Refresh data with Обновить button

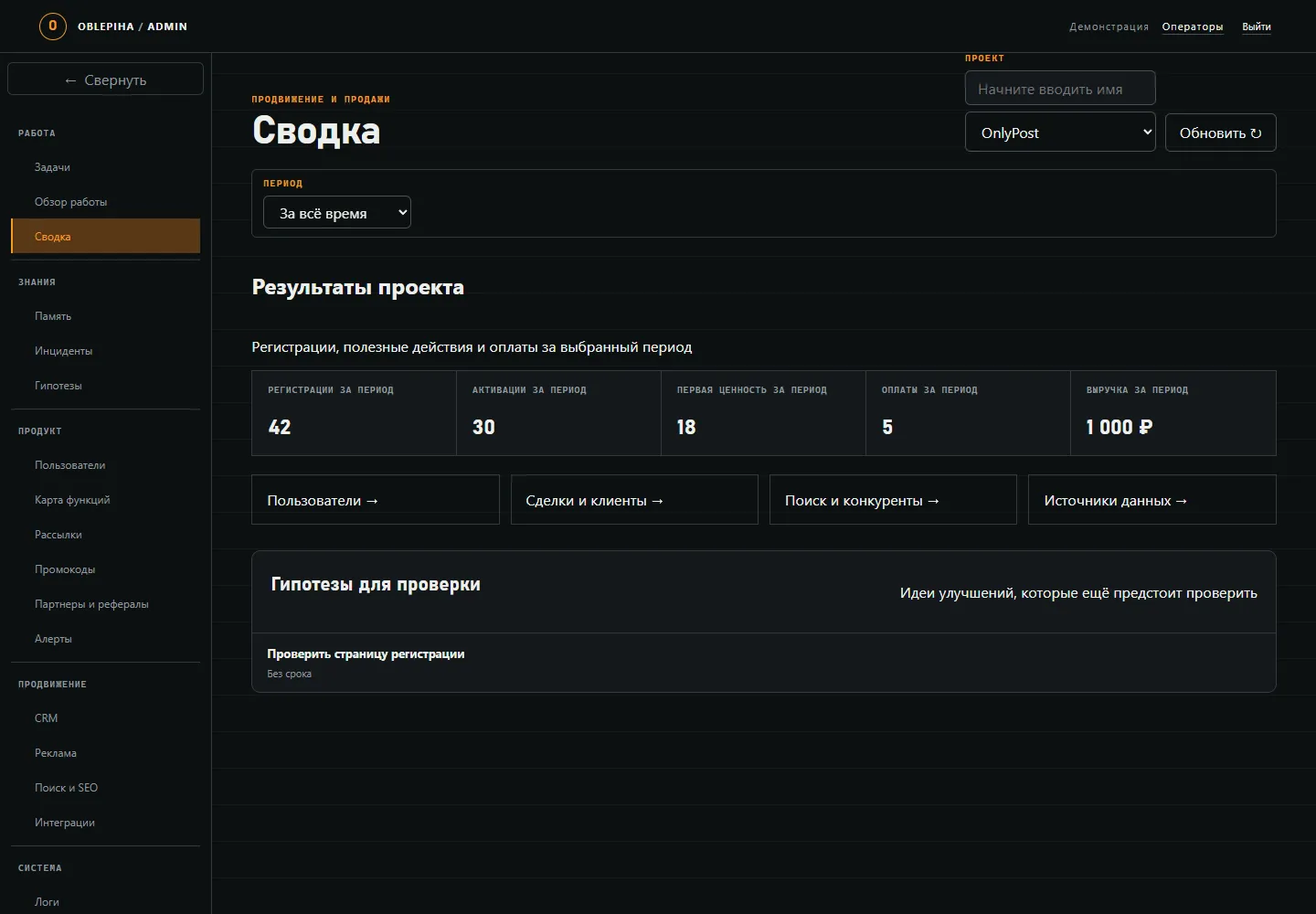tap(1221, 133)
